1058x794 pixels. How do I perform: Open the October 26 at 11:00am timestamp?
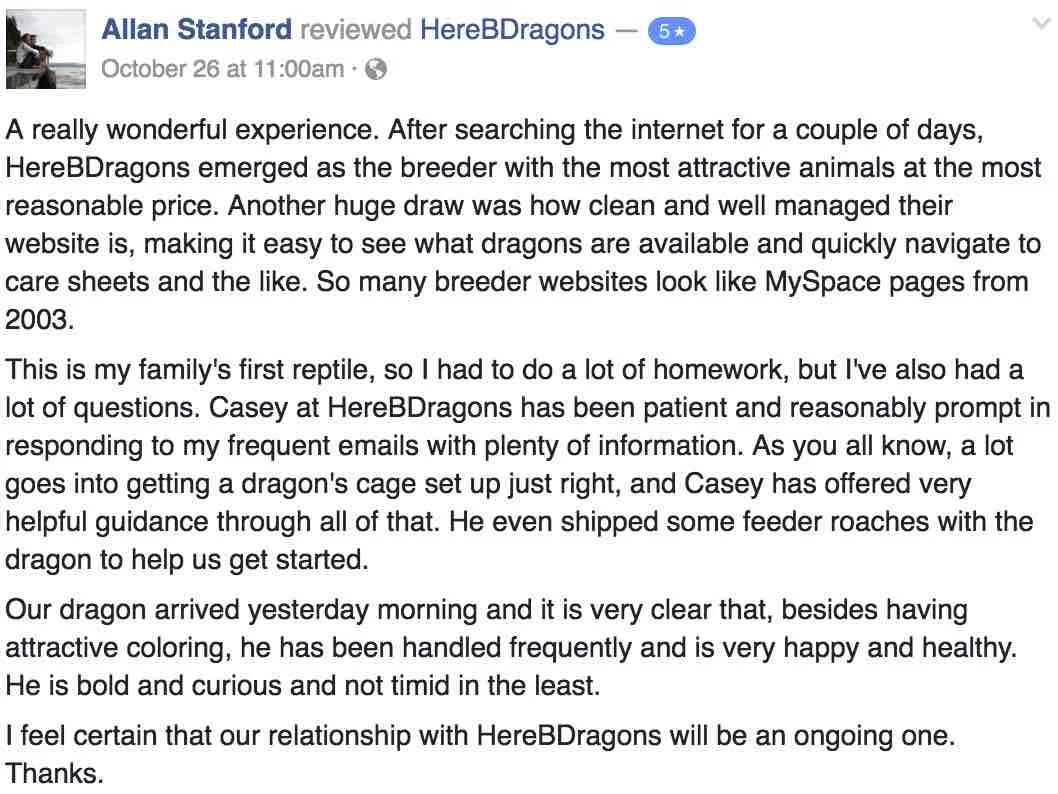(223, 69)
